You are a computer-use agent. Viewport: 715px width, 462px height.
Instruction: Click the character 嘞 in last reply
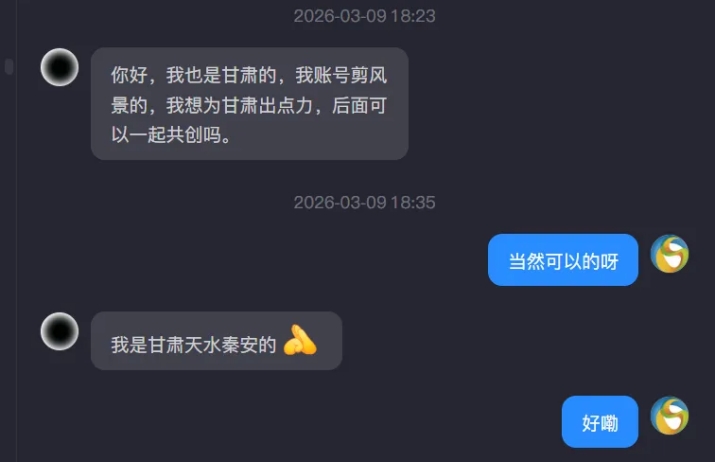(x=609, y=423)
